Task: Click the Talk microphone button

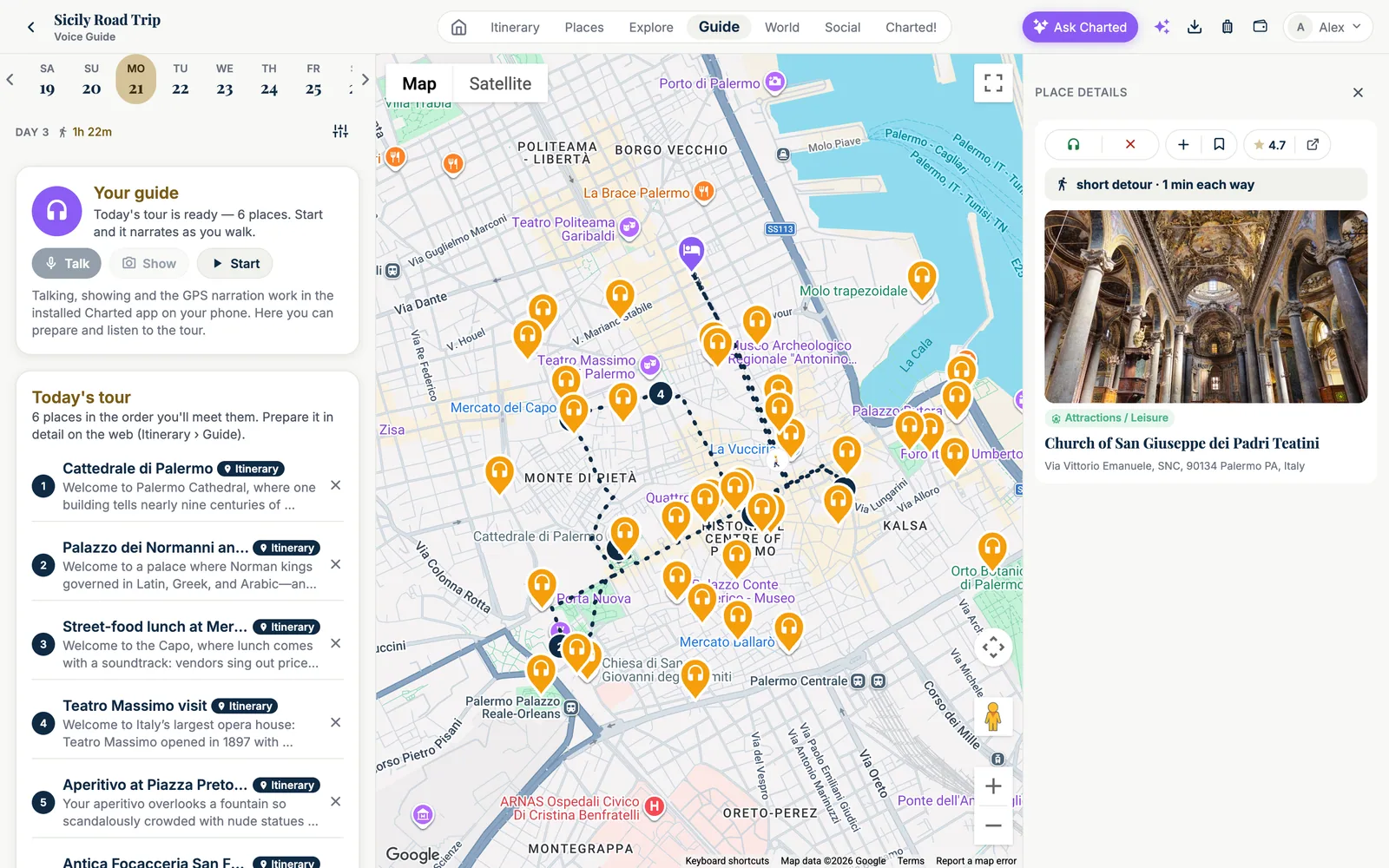Action: [x=67, y=263]
